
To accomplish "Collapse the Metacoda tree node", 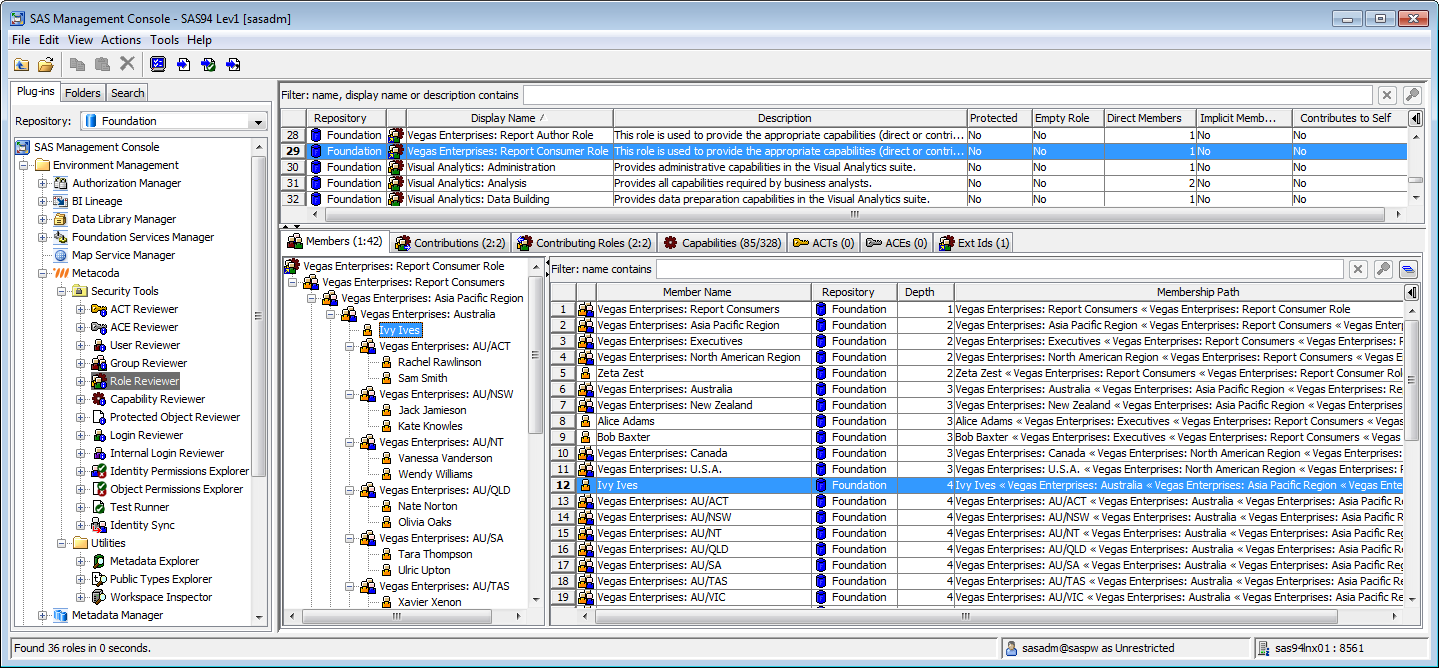I will tap(42, 273).
